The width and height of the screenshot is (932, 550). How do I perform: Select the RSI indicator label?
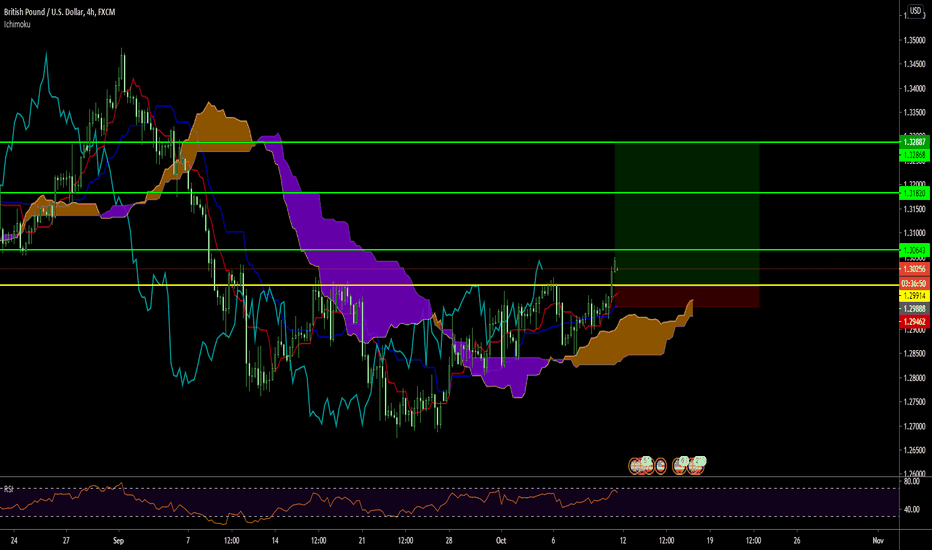(8, 489)
